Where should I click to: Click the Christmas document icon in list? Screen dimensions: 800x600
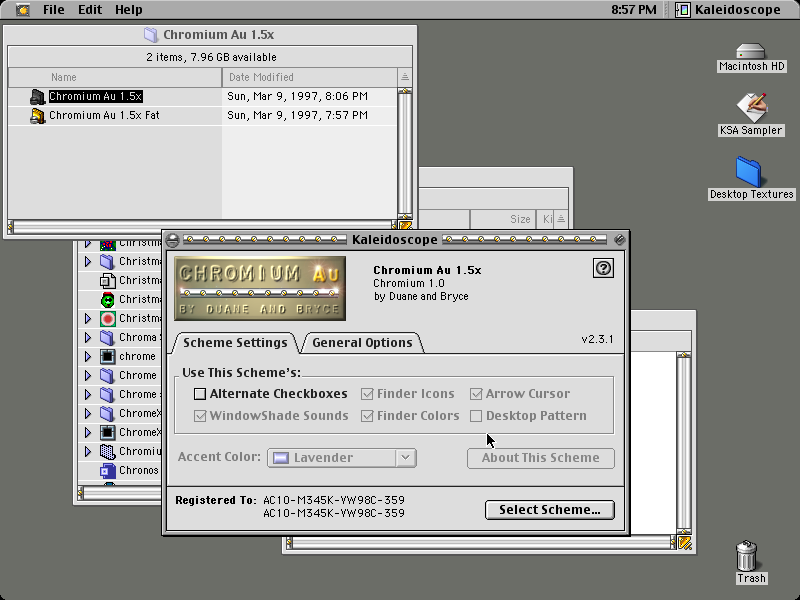click(x=107, y=281)
